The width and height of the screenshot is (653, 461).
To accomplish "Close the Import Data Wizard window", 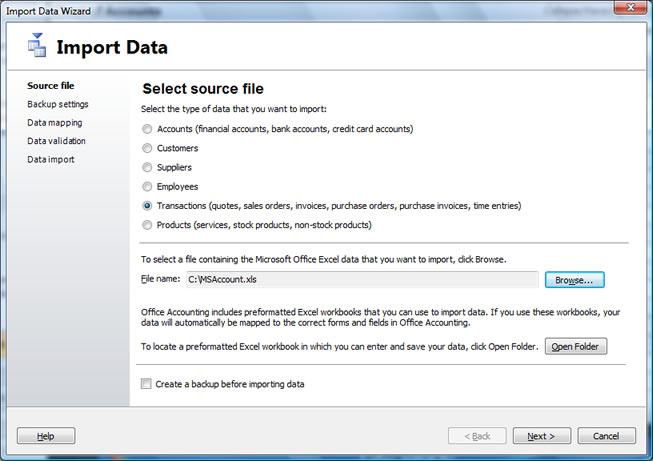I will [x=631, y=7].
